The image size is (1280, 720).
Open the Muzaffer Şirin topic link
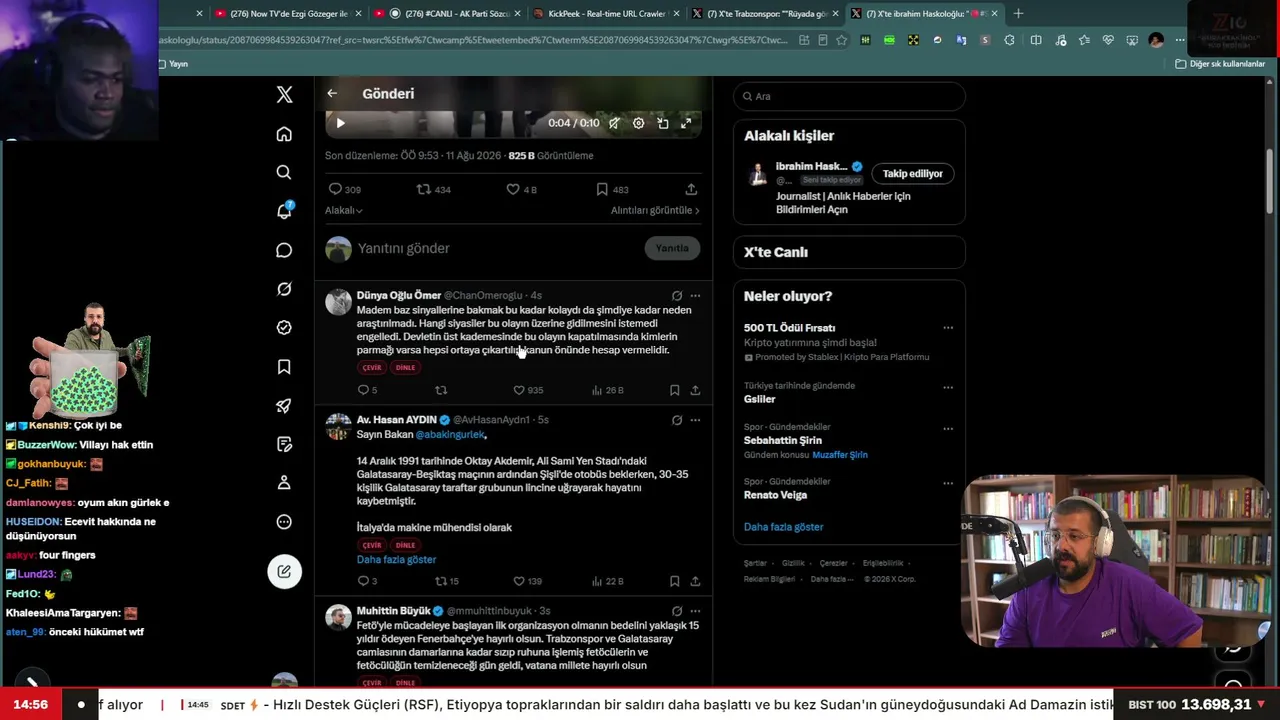click(x=839, y=455)
